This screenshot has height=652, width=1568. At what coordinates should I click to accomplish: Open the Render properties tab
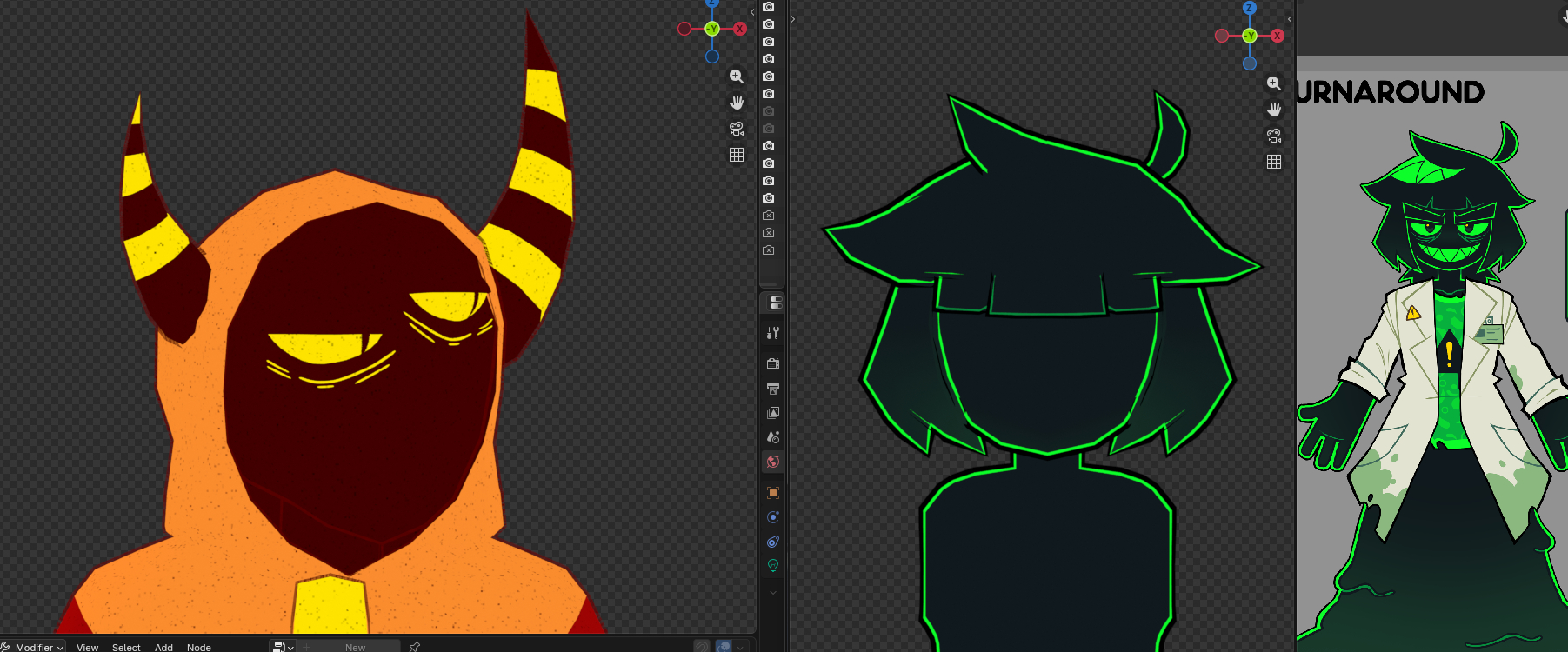[773, 364]
